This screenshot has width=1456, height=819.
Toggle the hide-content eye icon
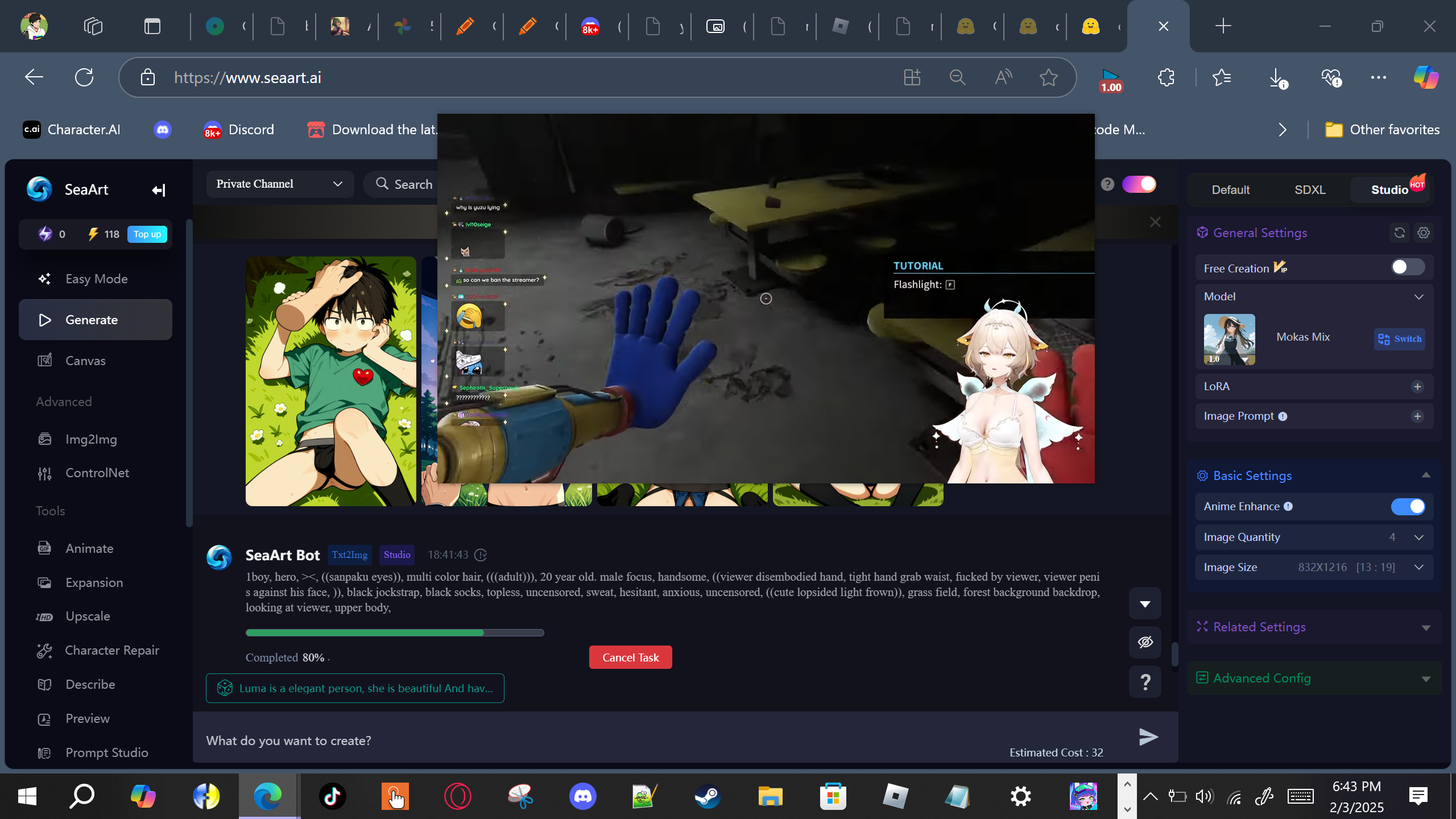(1145, 642)
